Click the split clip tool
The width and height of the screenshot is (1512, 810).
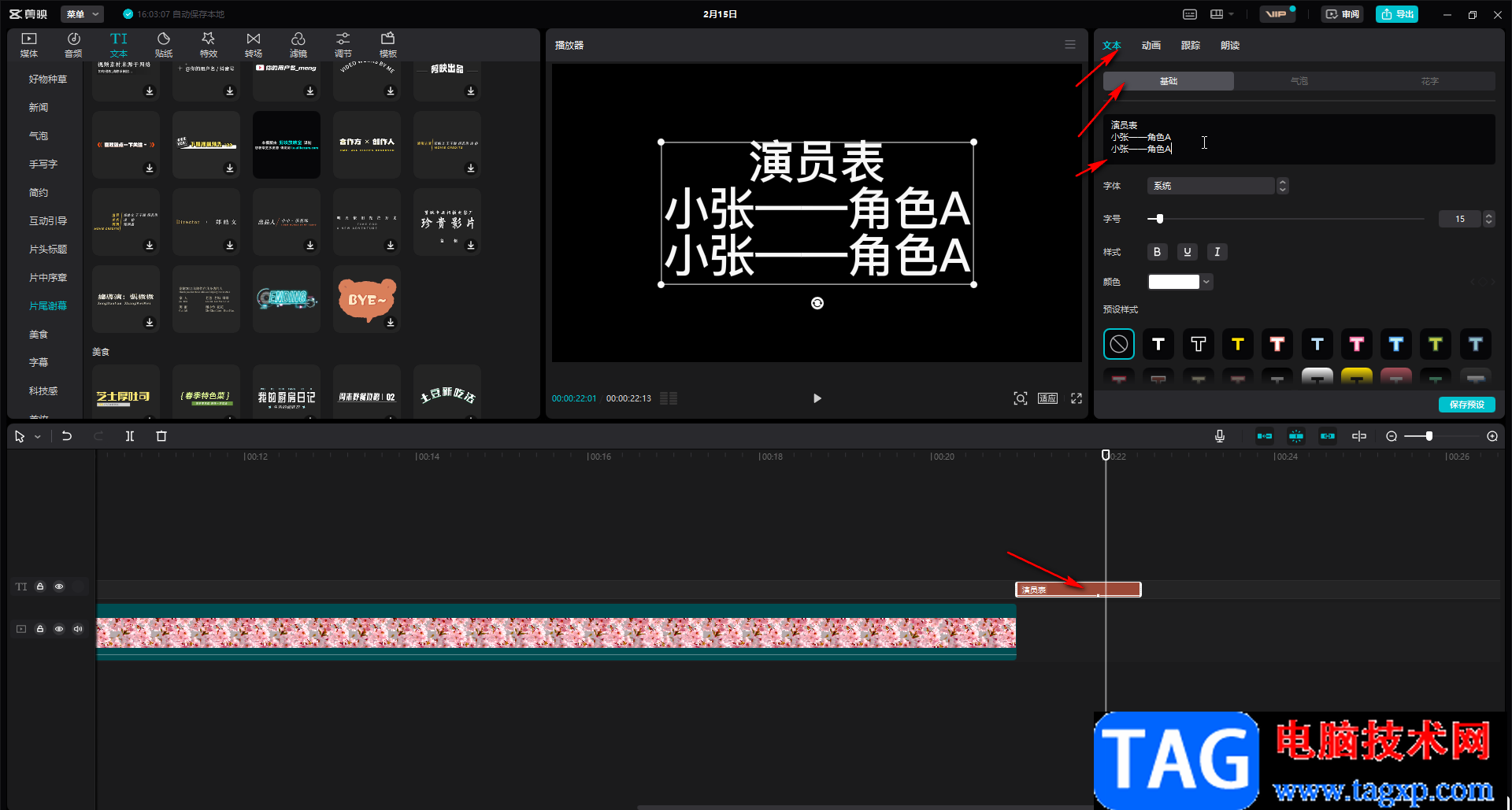coord(130,436)
